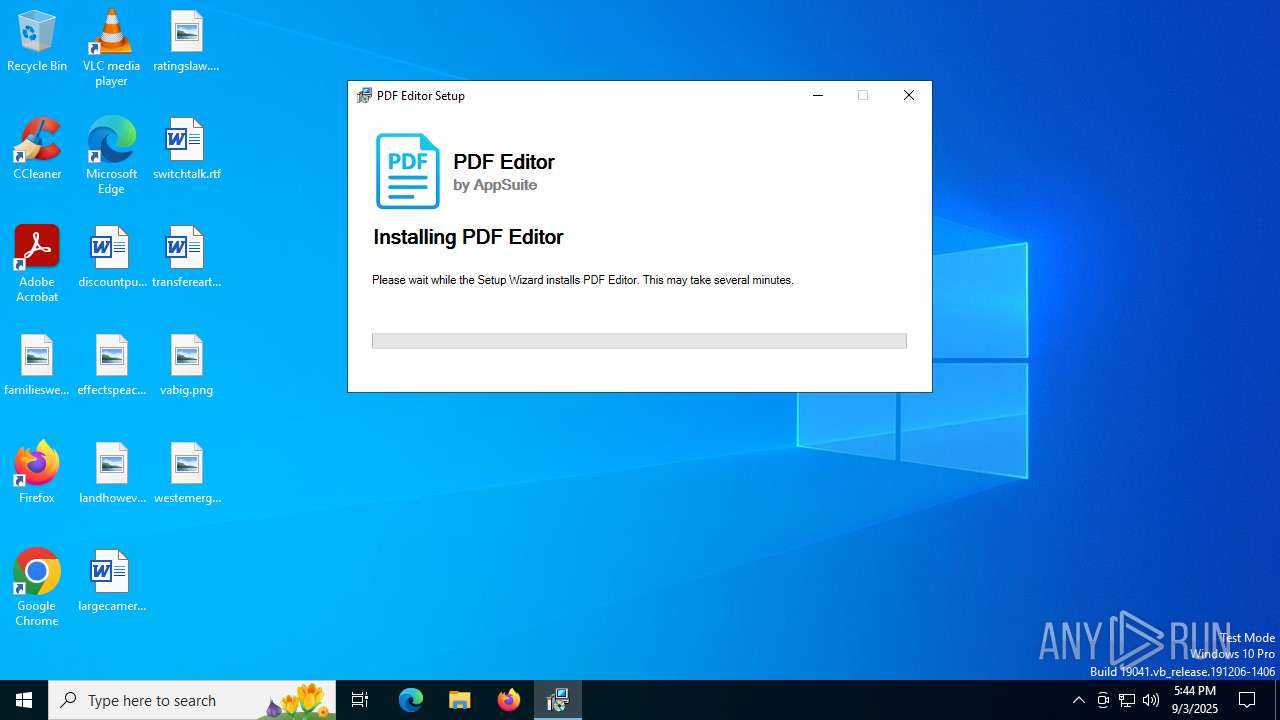Select the effectspeac image file
1280x720 pixels.
[111, 366]
